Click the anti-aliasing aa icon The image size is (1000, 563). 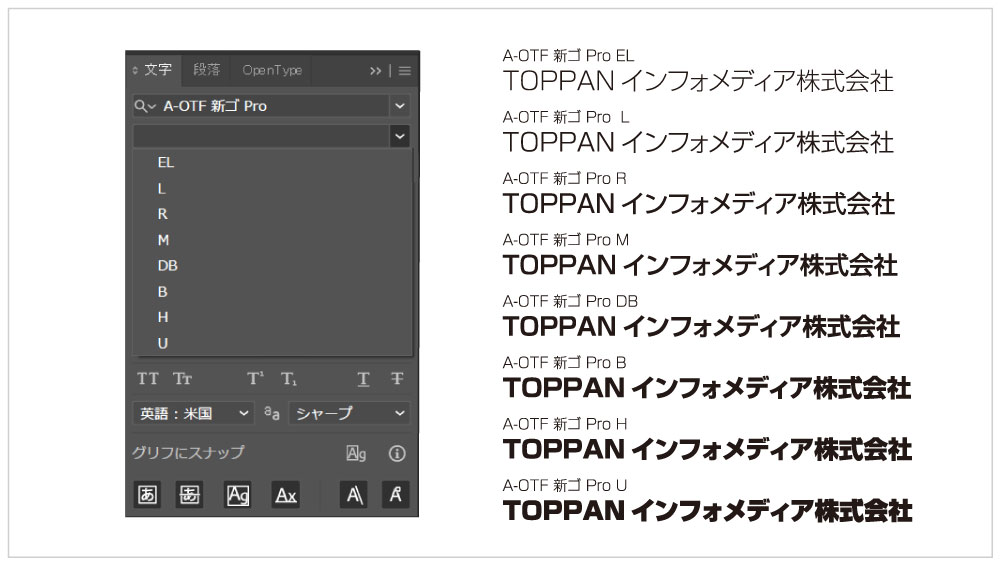(x=272, y=413)
